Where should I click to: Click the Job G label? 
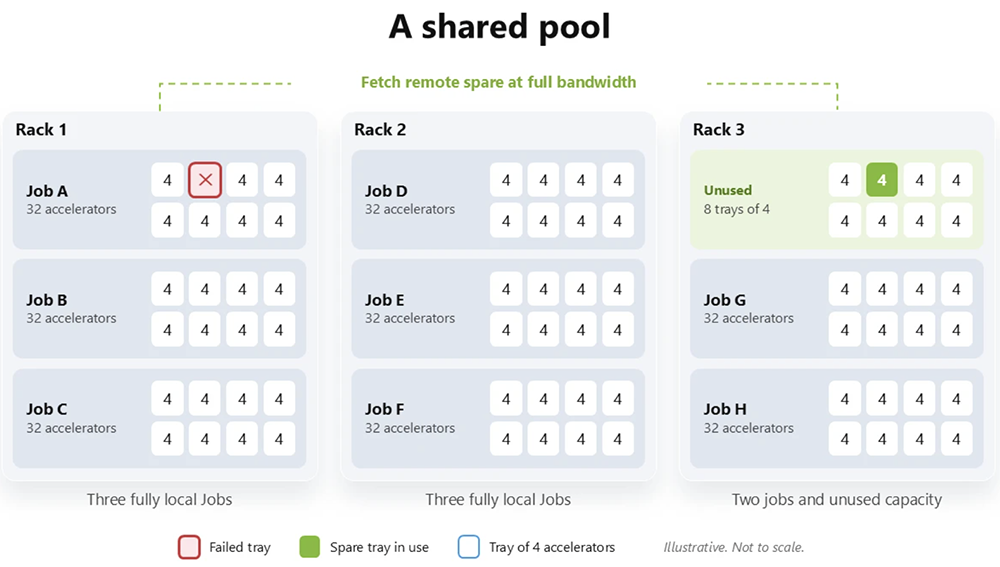(724, 300)
